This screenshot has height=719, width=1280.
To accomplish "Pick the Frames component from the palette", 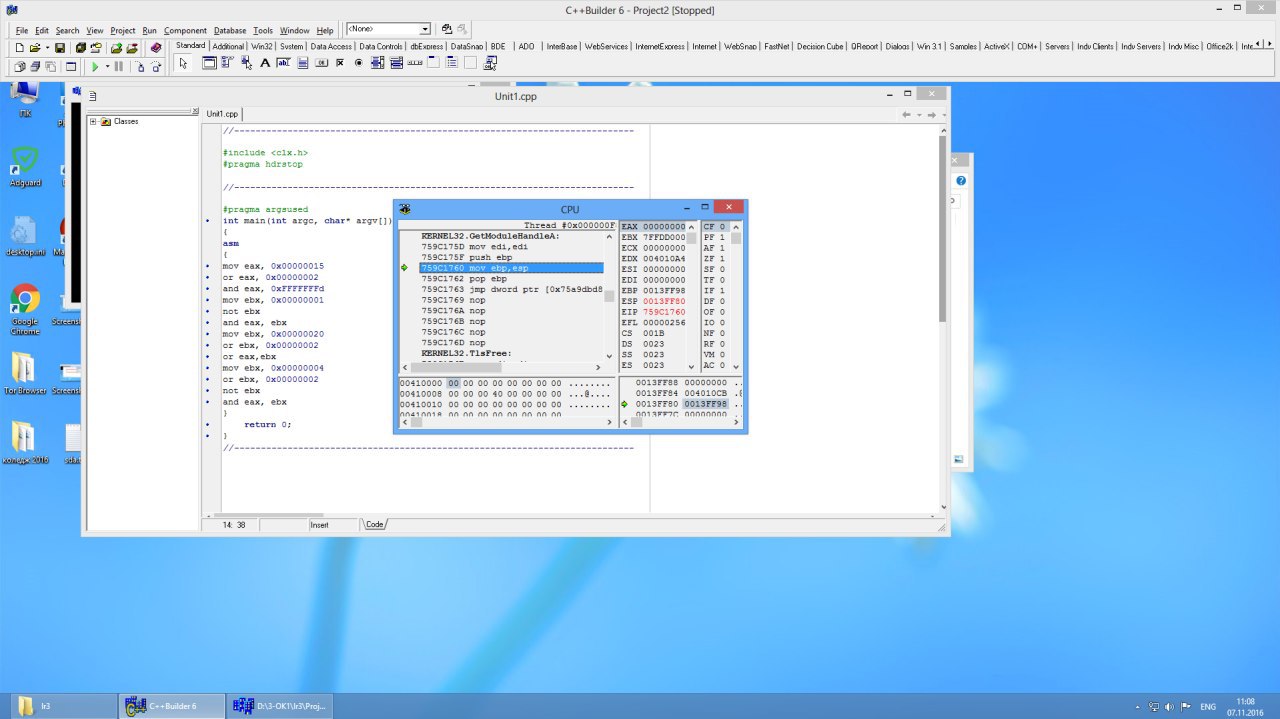I will click(x=209, y=63).
